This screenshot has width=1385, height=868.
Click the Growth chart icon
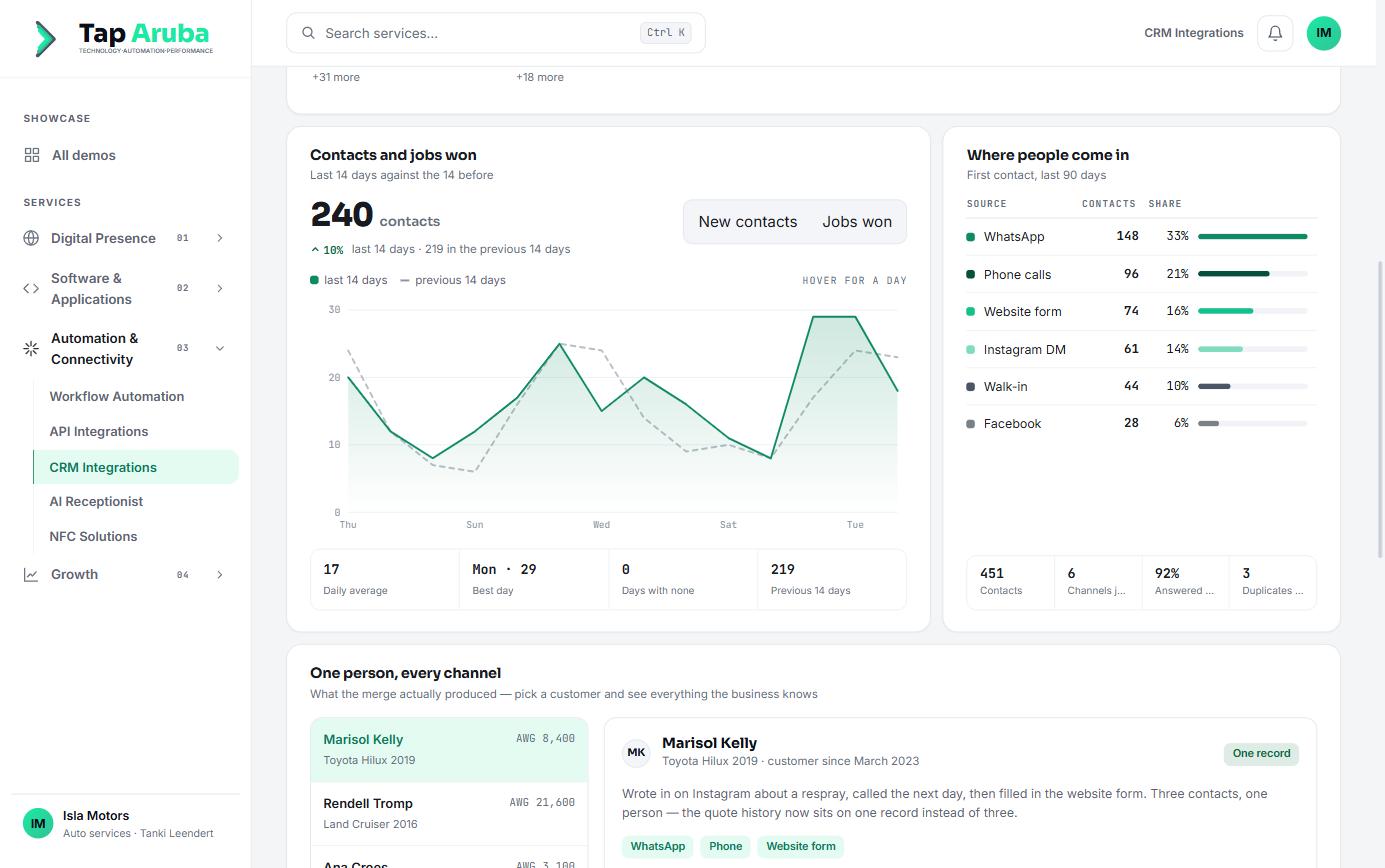coord(31,575)
